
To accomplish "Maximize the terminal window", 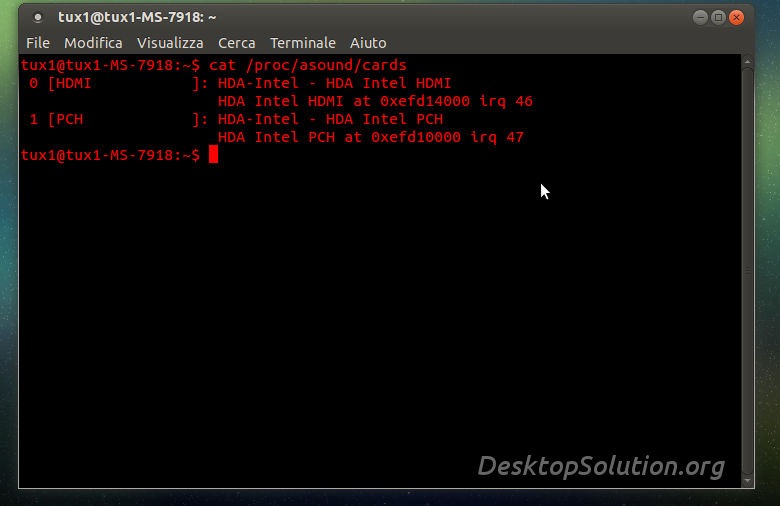I will coord(718,18).
